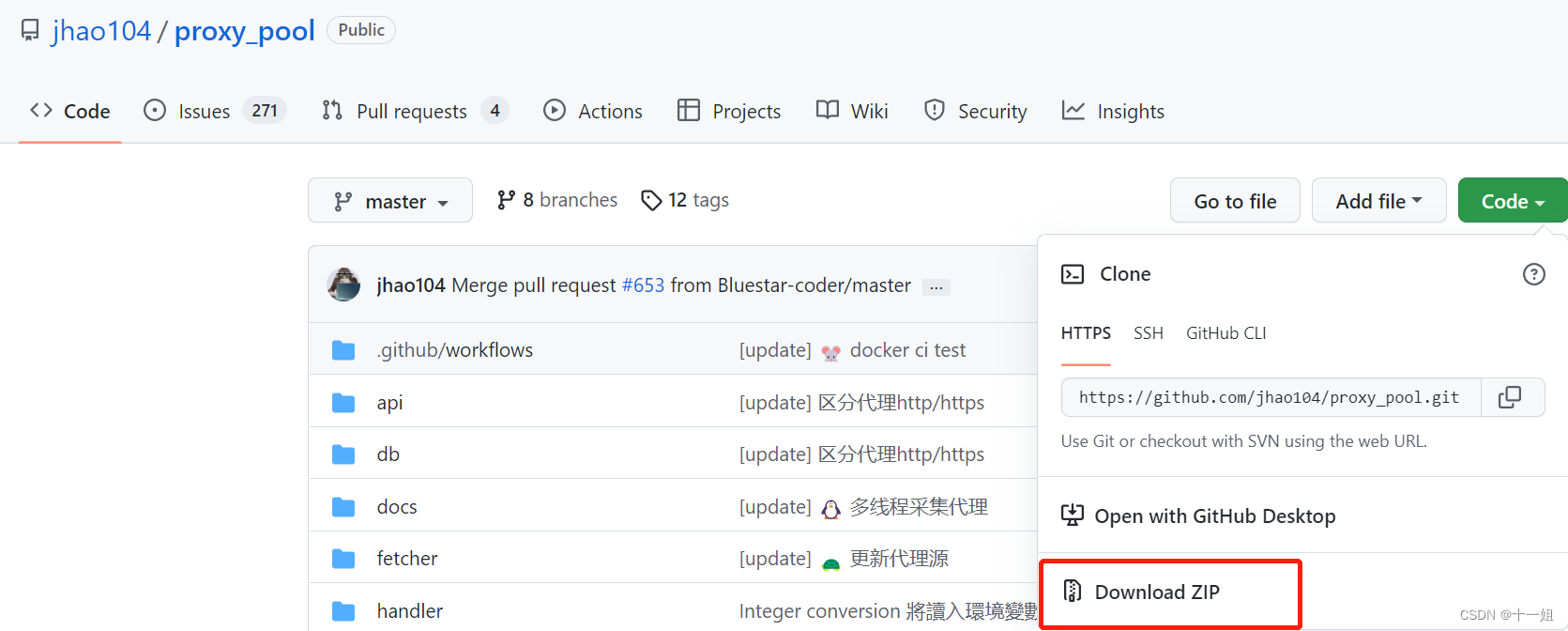The height and width of the screenshot is (631, 1568).
Task: Switch to the Actions tab
Action: 593,111
